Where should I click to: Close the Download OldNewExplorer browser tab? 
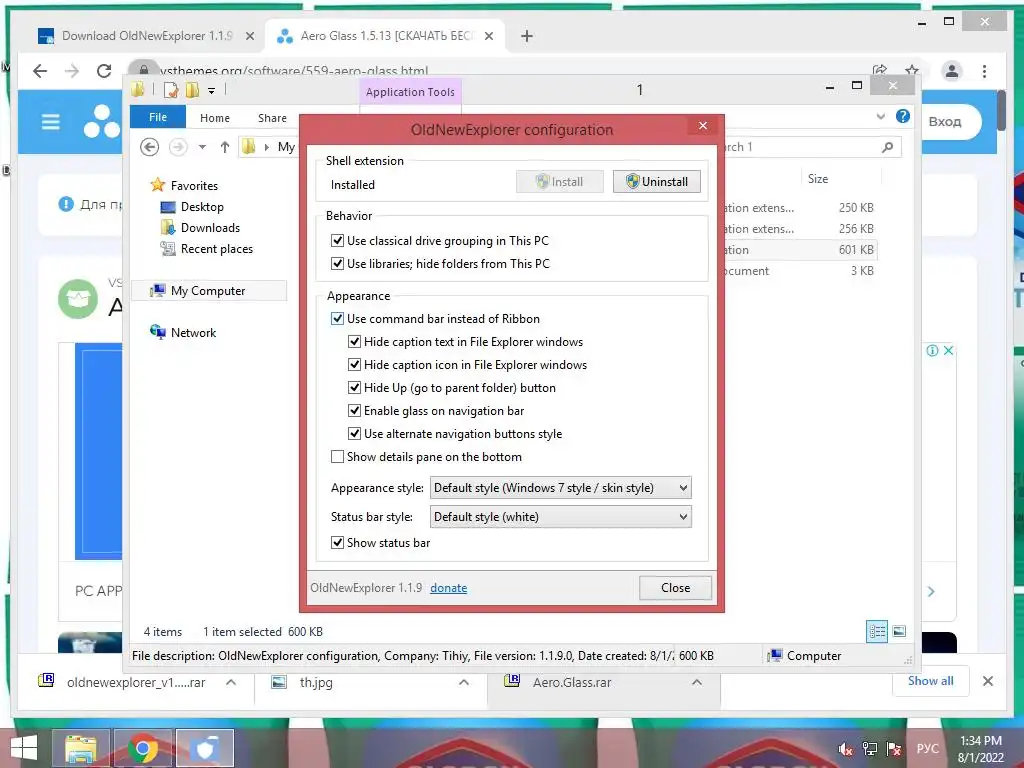point(249,36)
